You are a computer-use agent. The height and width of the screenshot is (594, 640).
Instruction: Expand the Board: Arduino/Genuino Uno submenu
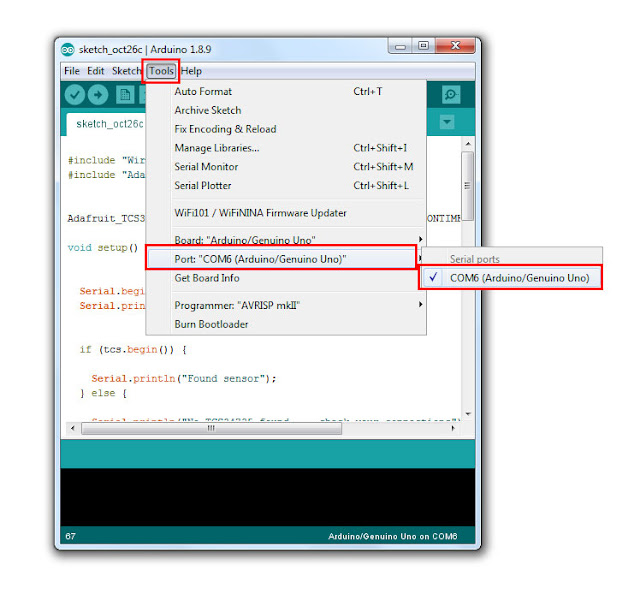286,240
